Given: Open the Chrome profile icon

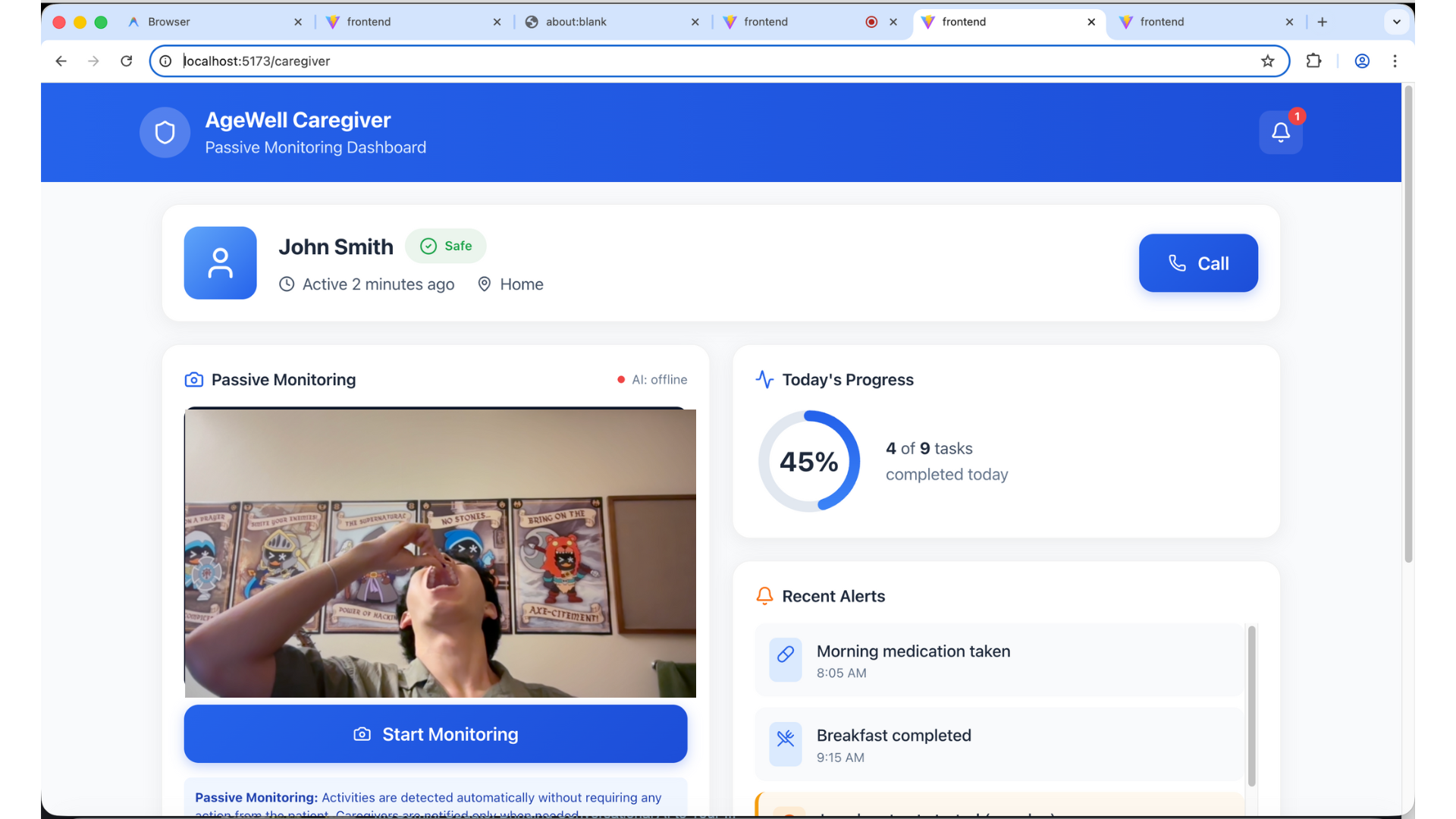Looking at the screenshot, I should (1362, 61).
